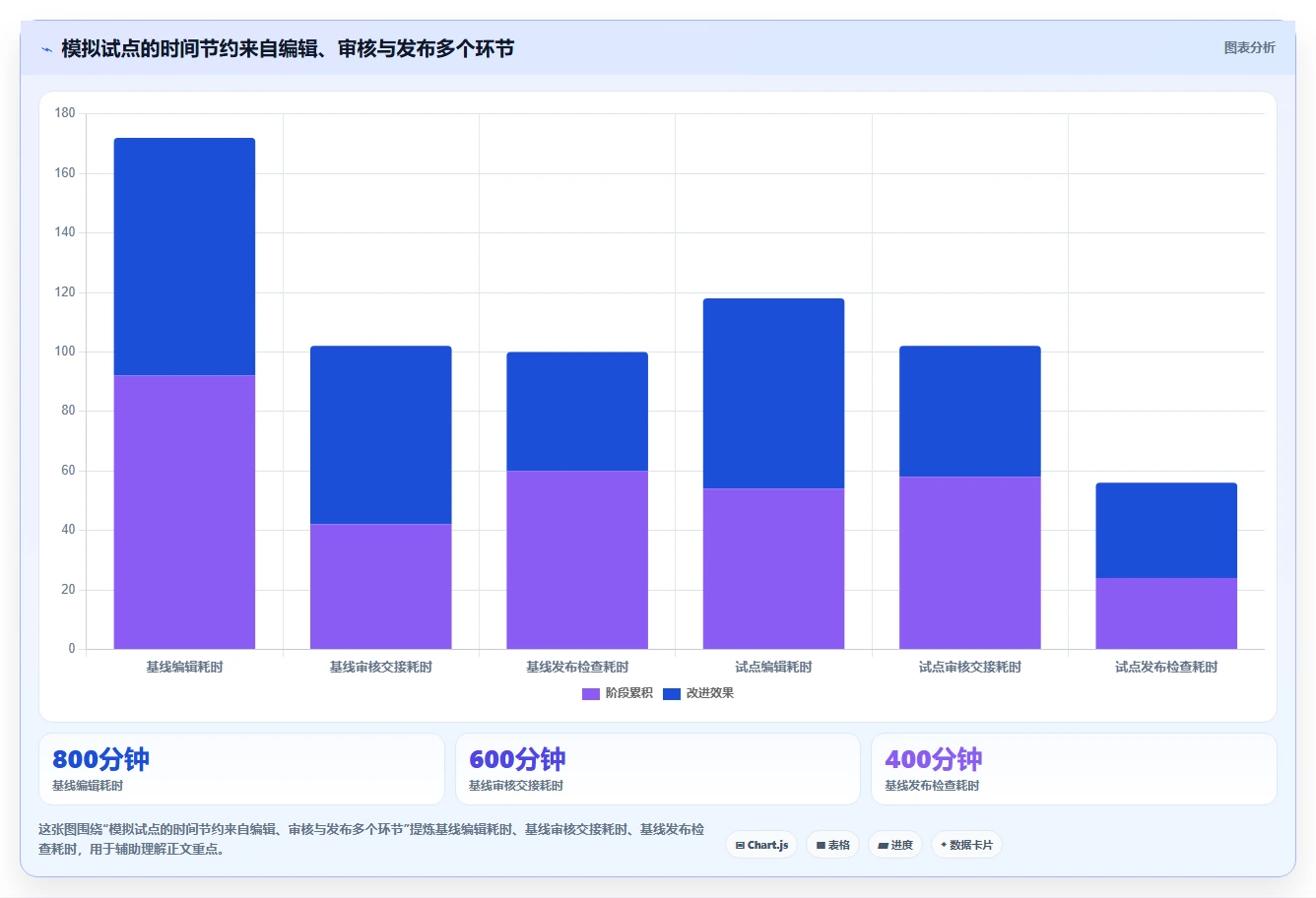Screen dimensions: 1316x898
Task: Click the blue segment of 基线编辑耗时 bar
Action: click(184, 257)
